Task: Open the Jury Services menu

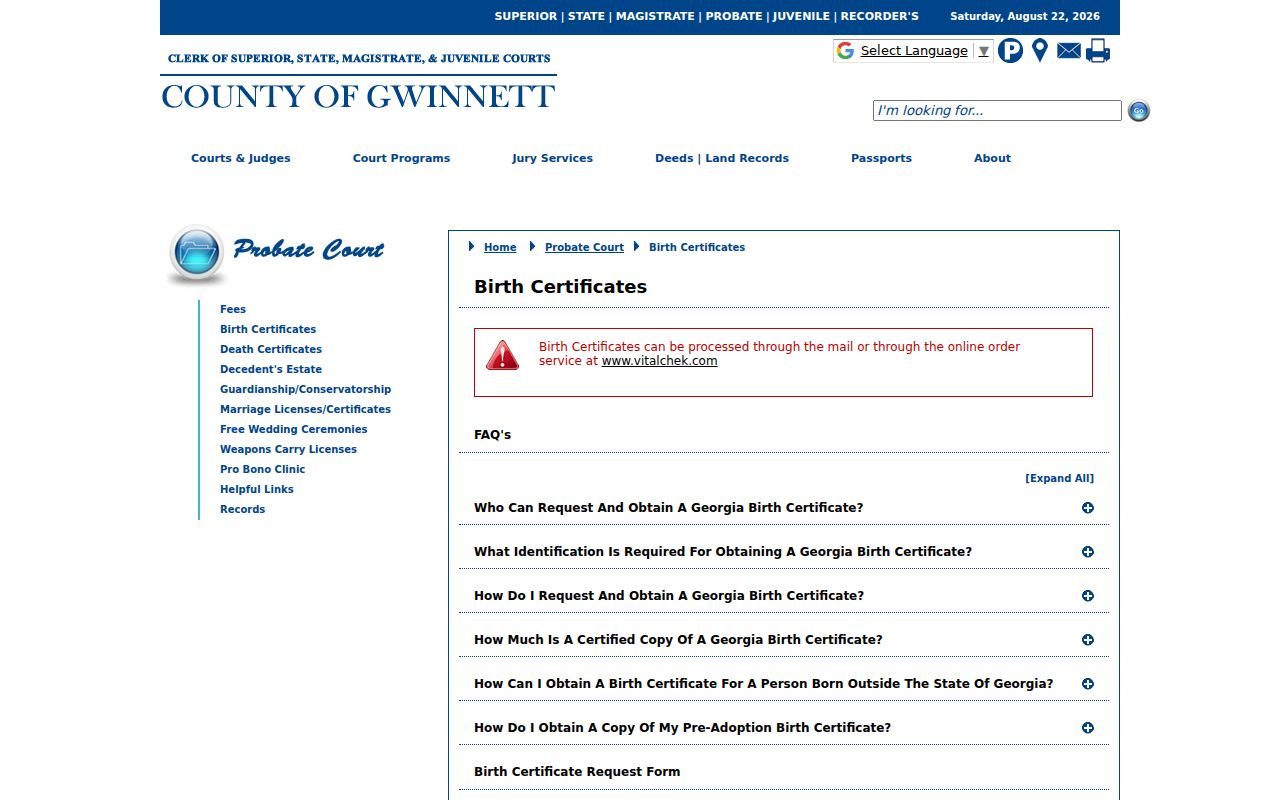Action: point(552,158)
